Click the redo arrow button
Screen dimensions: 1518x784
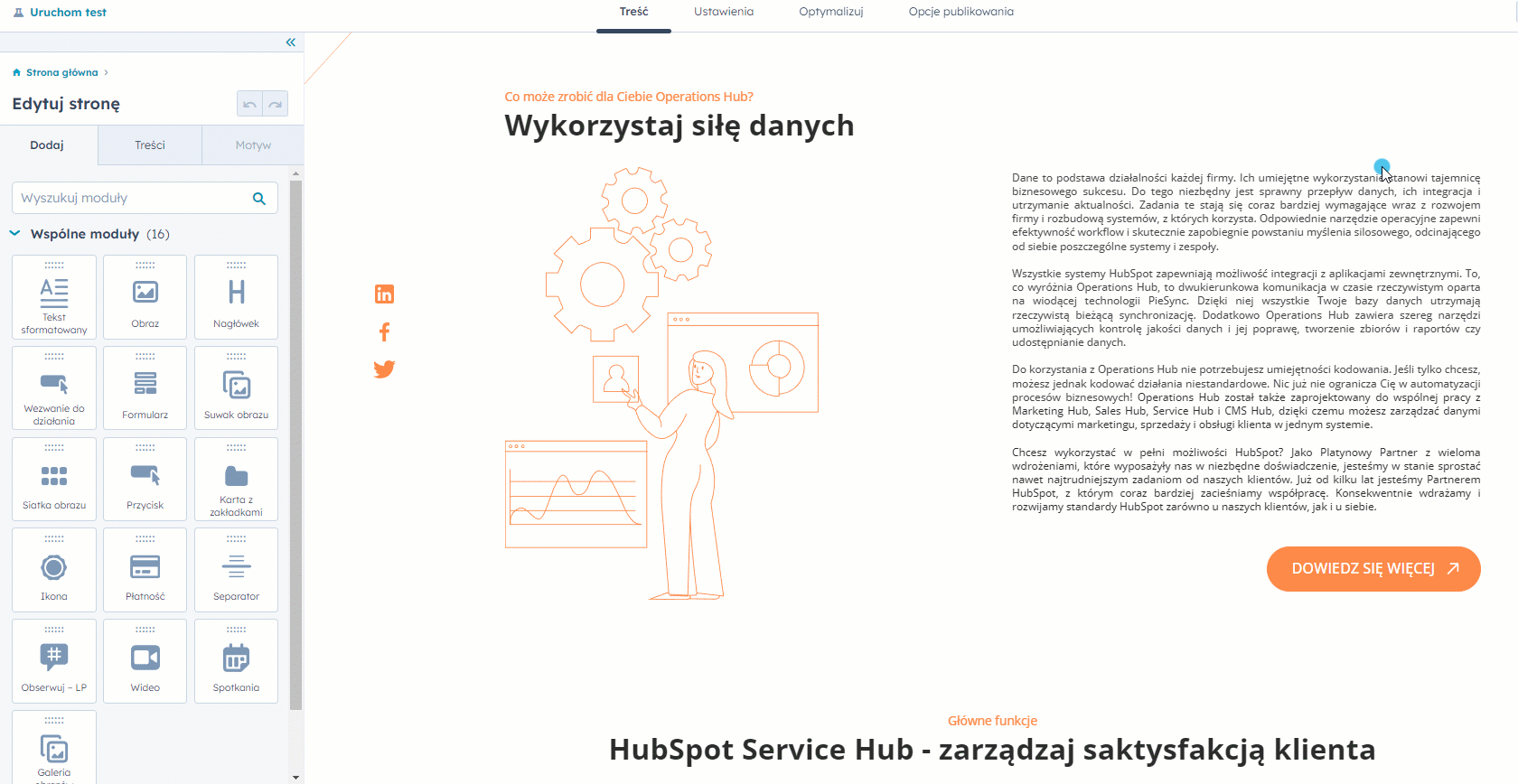[x=275, y=104]
